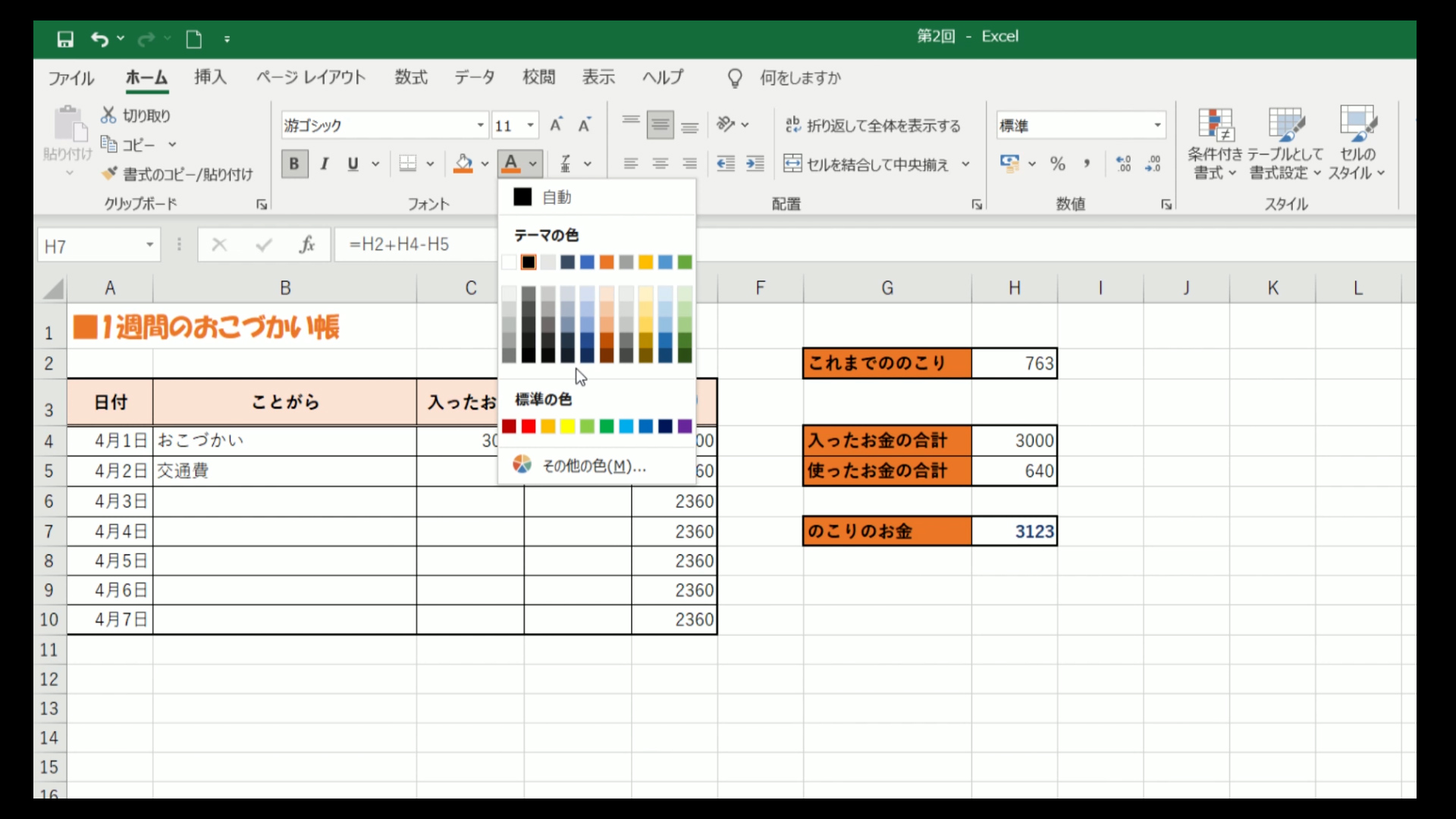This screenshot has height=819, width=1456.
Task: Open the underline style dropdown arrow
Action: 375,164
